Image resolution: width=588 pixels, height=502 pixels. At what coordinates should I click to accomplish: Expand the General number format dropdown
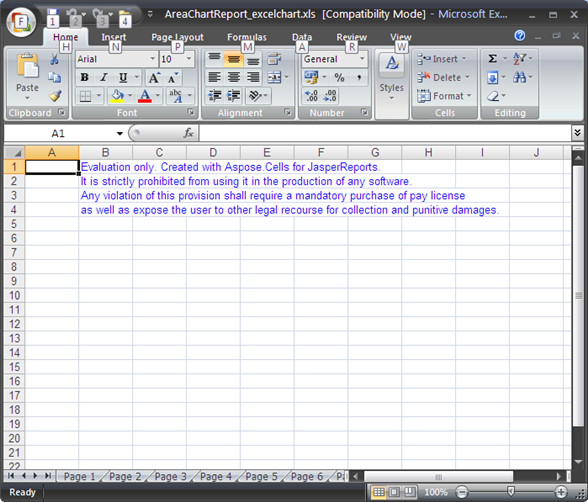point(362,59)
